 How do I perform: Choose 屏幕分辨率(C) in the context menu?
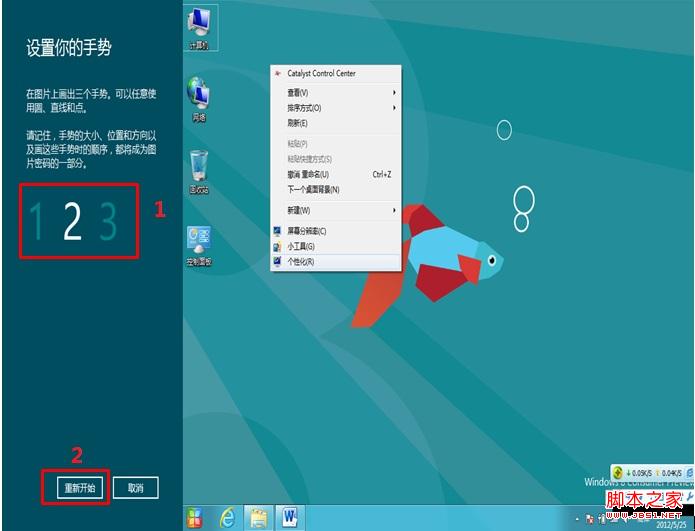(x=336, y=231)
